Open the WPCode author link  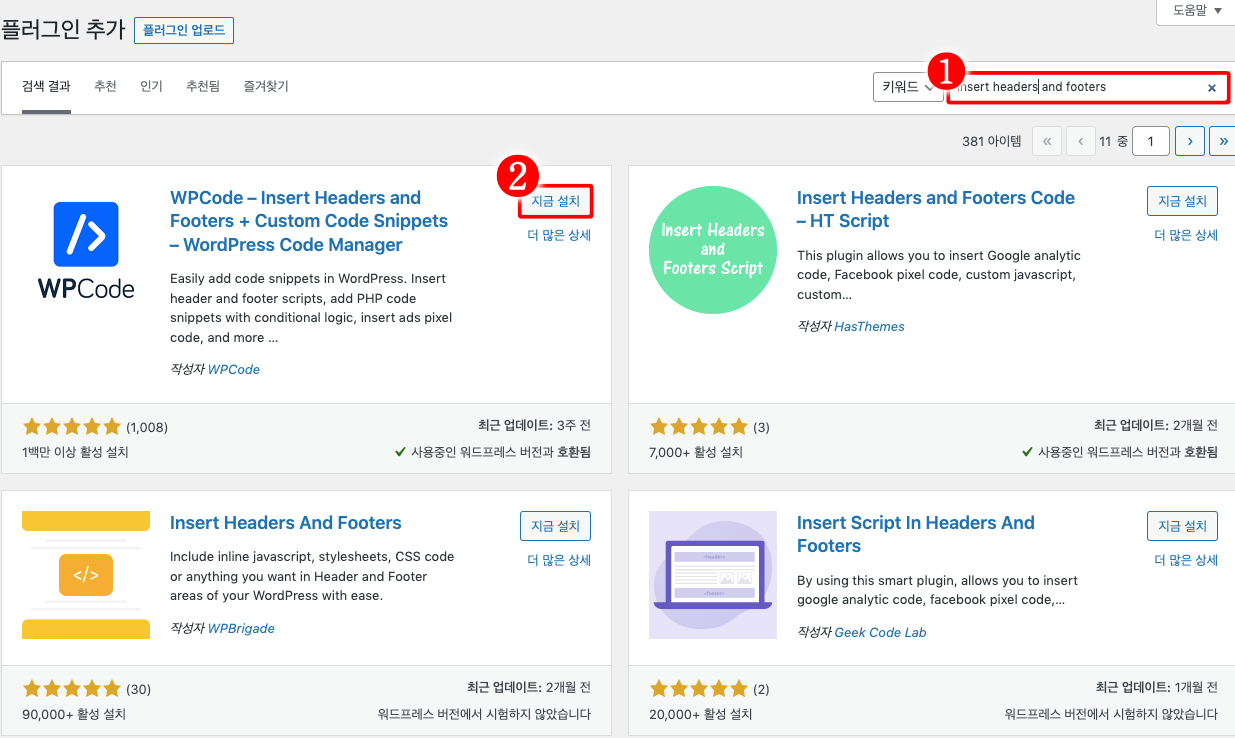[233, 369]
